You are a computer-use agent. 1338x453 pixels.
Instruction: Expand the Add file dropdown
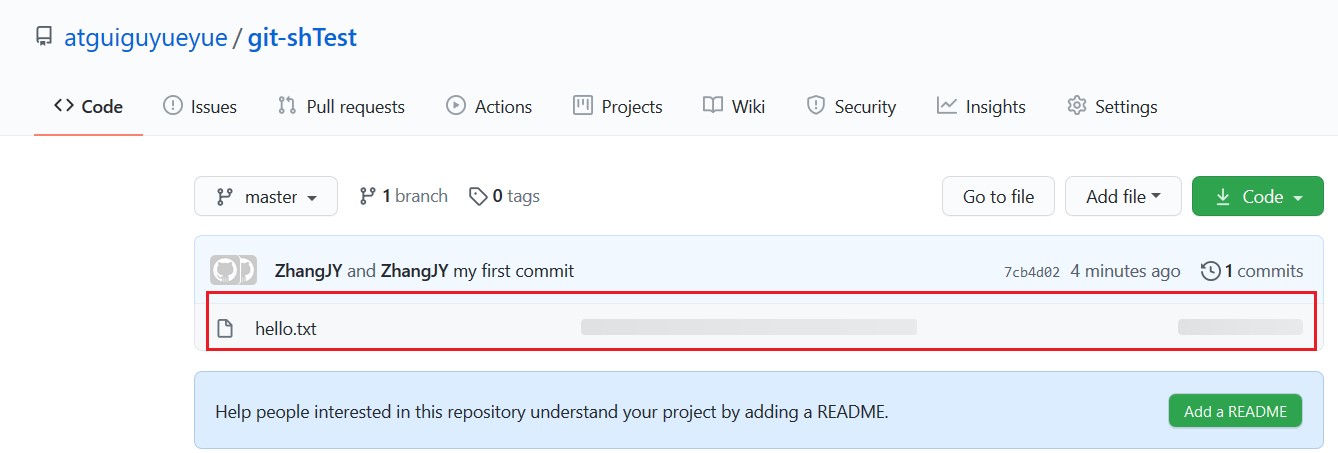[x=1123, y=197]
